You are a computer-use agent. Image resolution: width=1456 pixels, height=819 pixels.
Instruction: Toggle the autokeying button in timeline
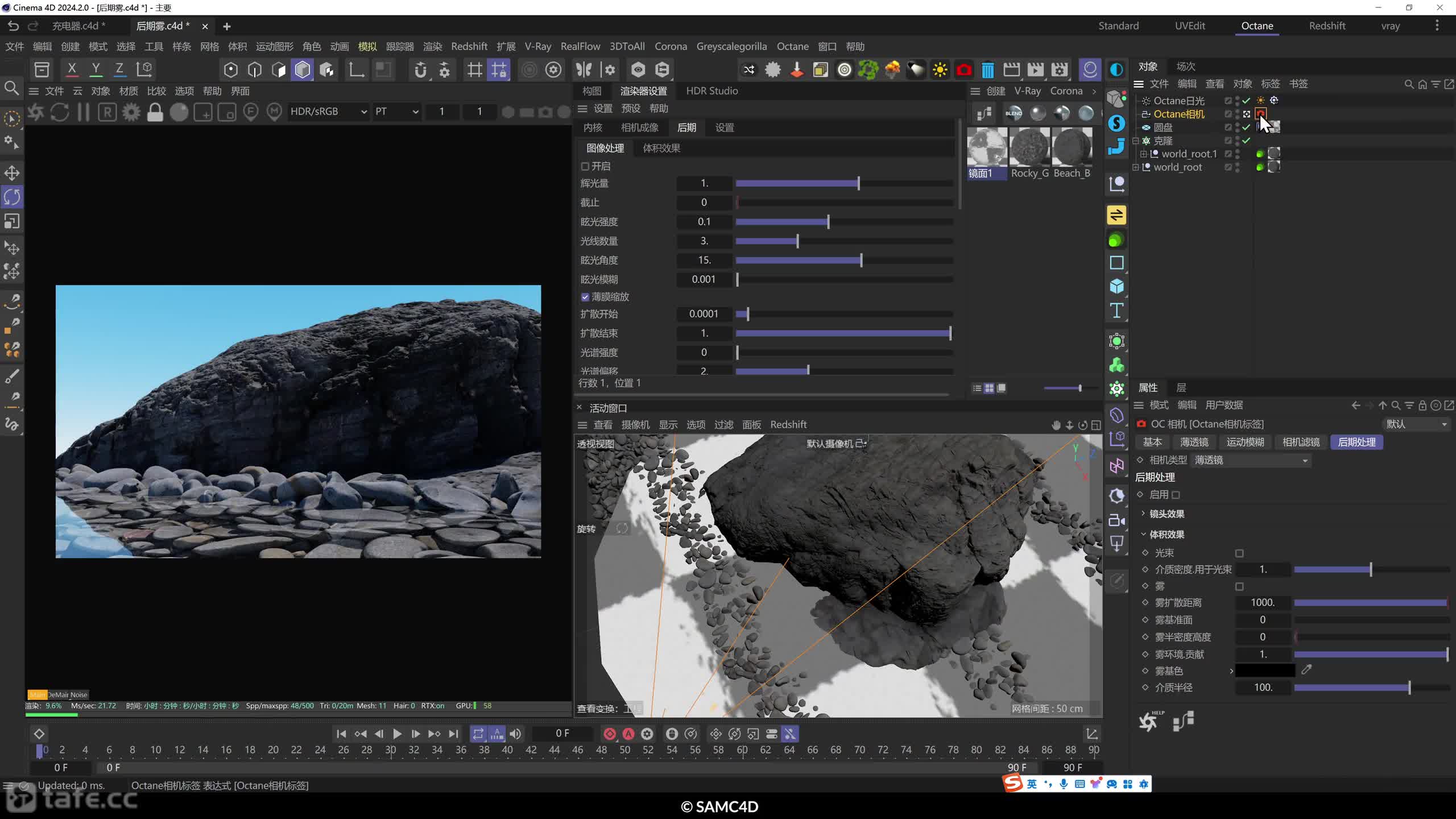point(628,734)
